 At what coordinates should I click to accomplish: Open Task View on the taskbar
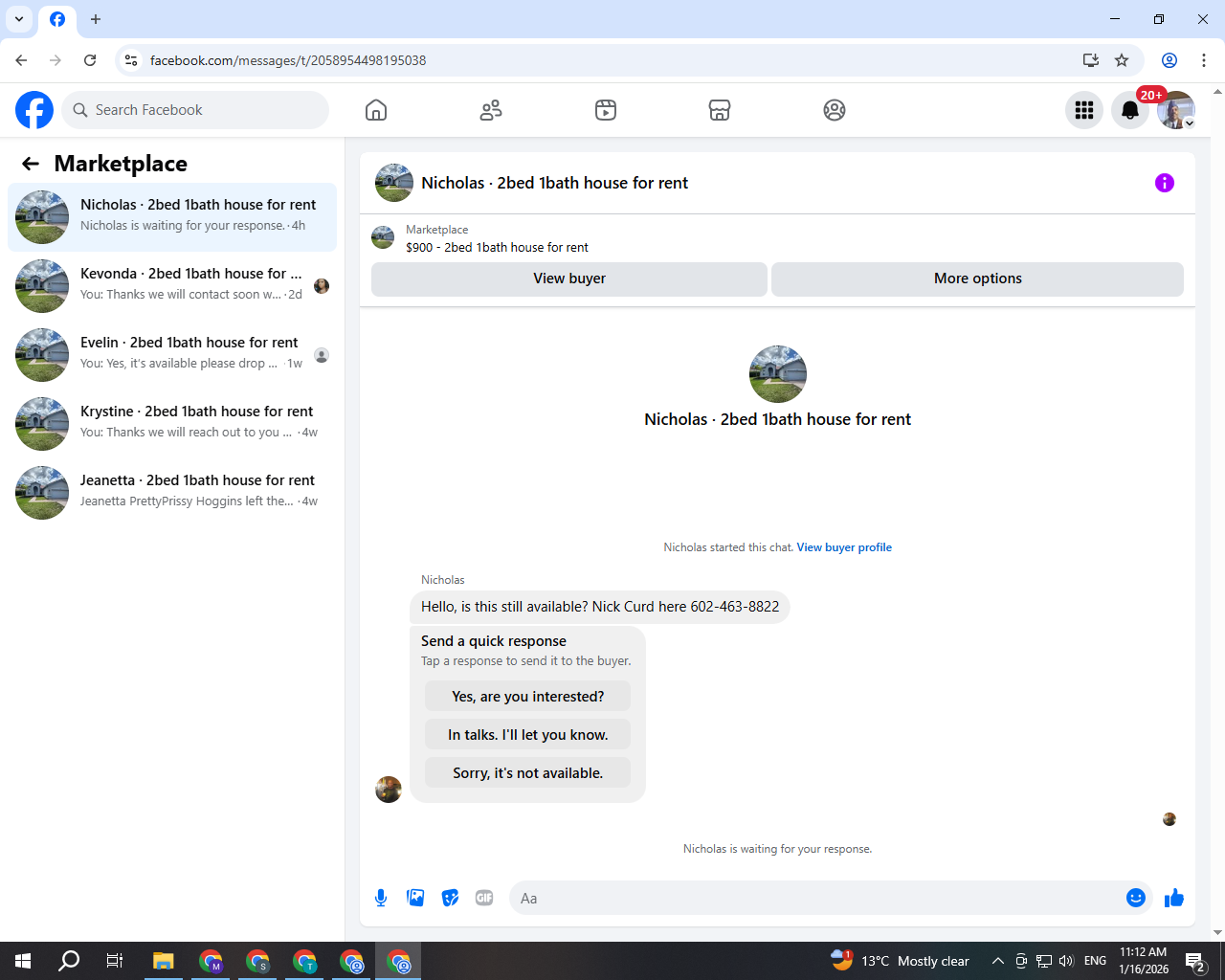(x=115, y=961)
